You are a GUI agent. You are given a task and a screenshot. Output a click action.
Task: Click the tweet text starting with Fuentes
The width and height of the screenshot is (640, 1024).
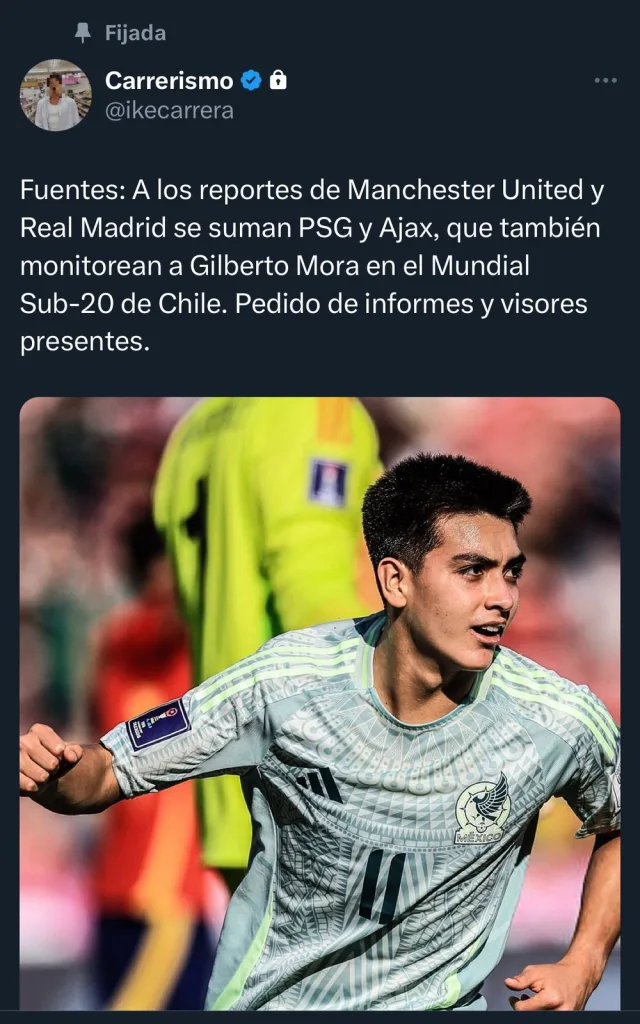(x=312, y=265)
